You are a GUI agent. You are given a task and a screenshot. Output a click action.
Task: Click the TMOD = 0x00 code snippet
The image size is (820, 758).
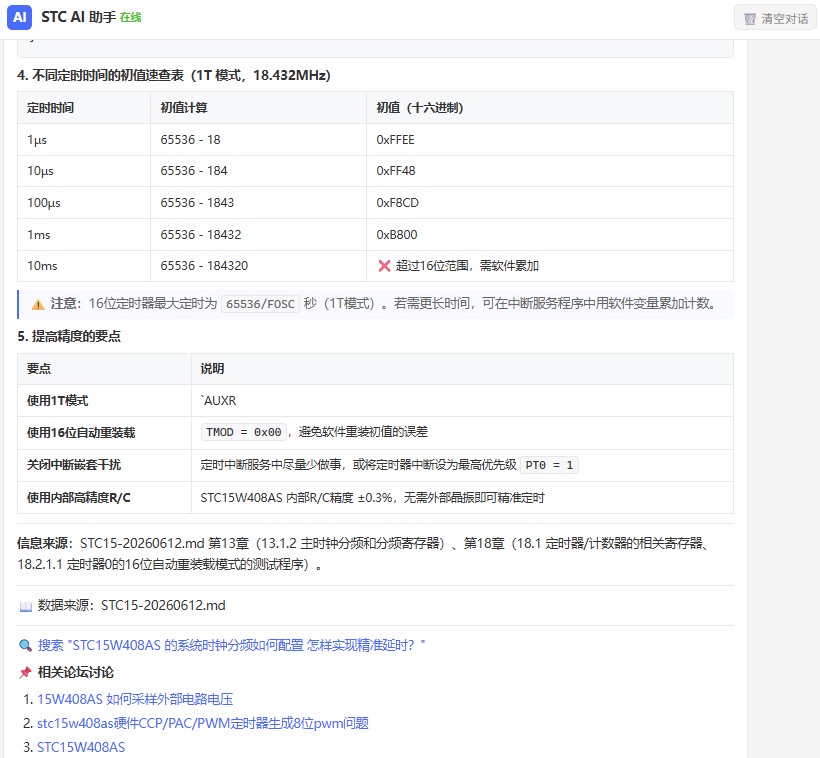(244, 432)
